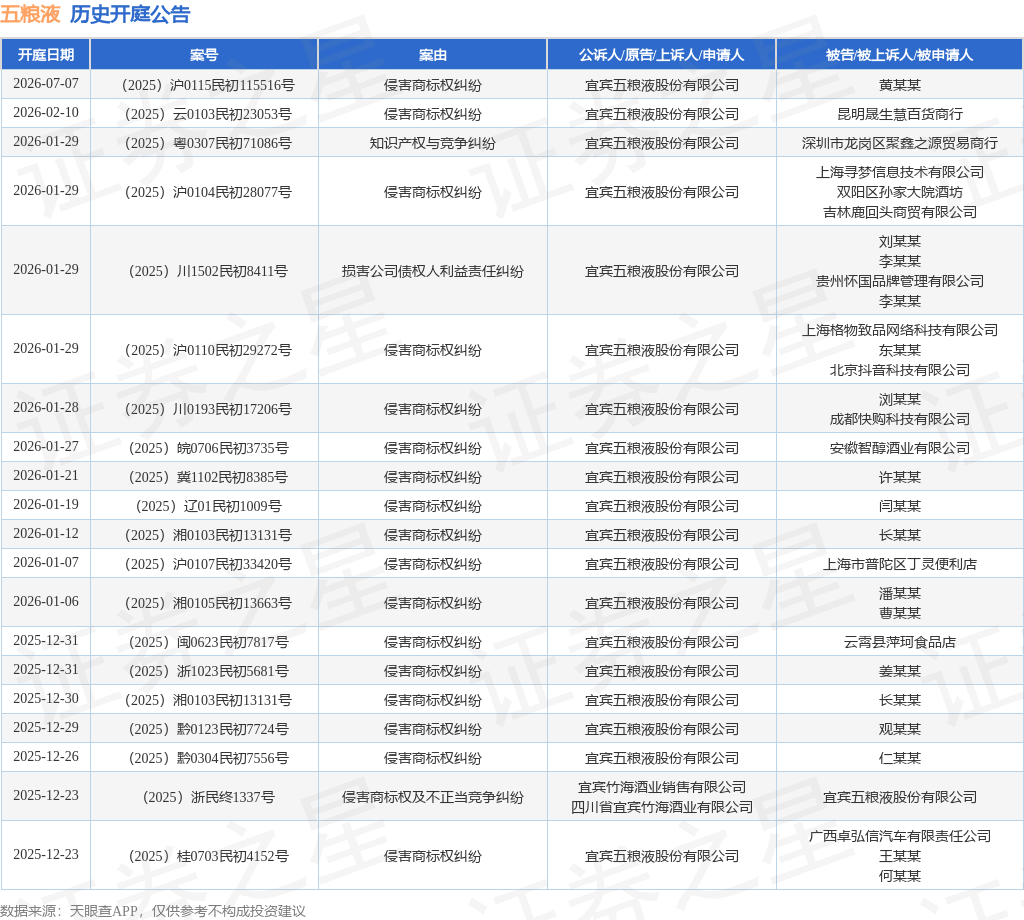Click defendant 北京抖音科技有限公司
This screenshot has height=920, width=1024.
click(x=899, y=370)
